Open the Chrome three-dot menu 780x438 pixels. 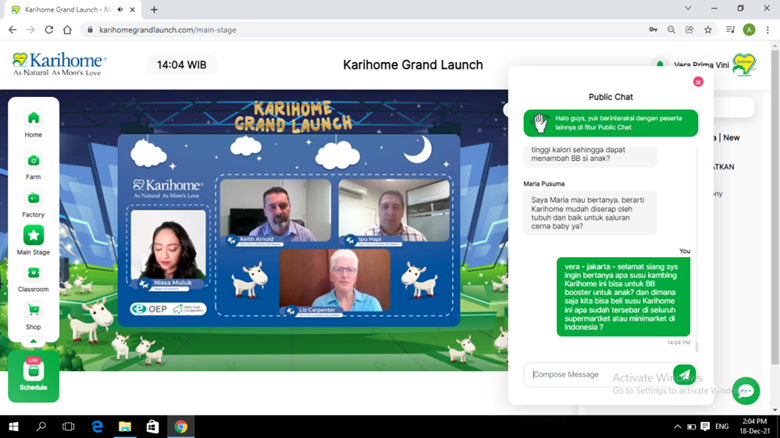[x=768, y=30]
